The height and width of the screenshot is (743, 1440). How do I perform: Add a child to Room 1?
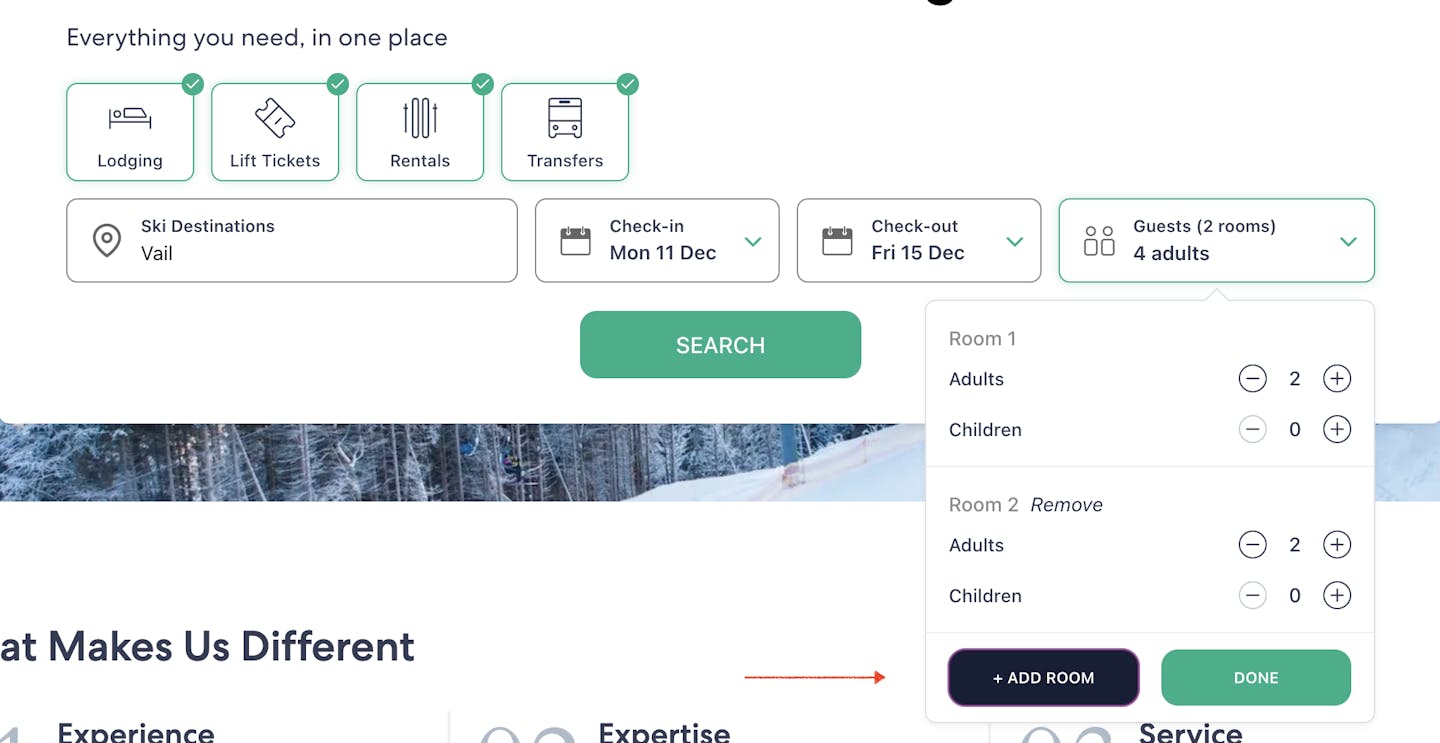[1336, 430]
